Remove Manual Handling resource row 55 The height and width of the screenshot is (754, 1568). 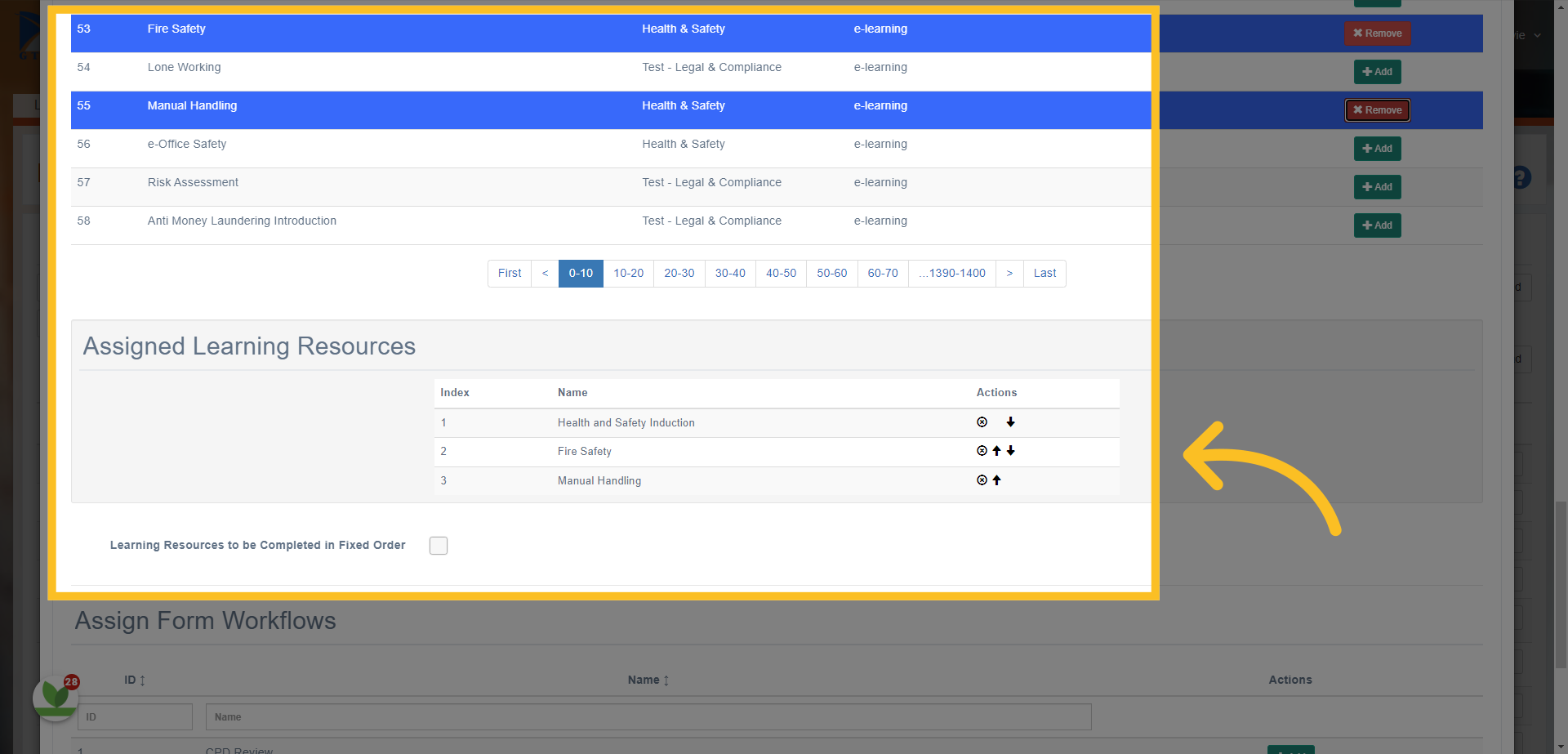pos(1377,110)
